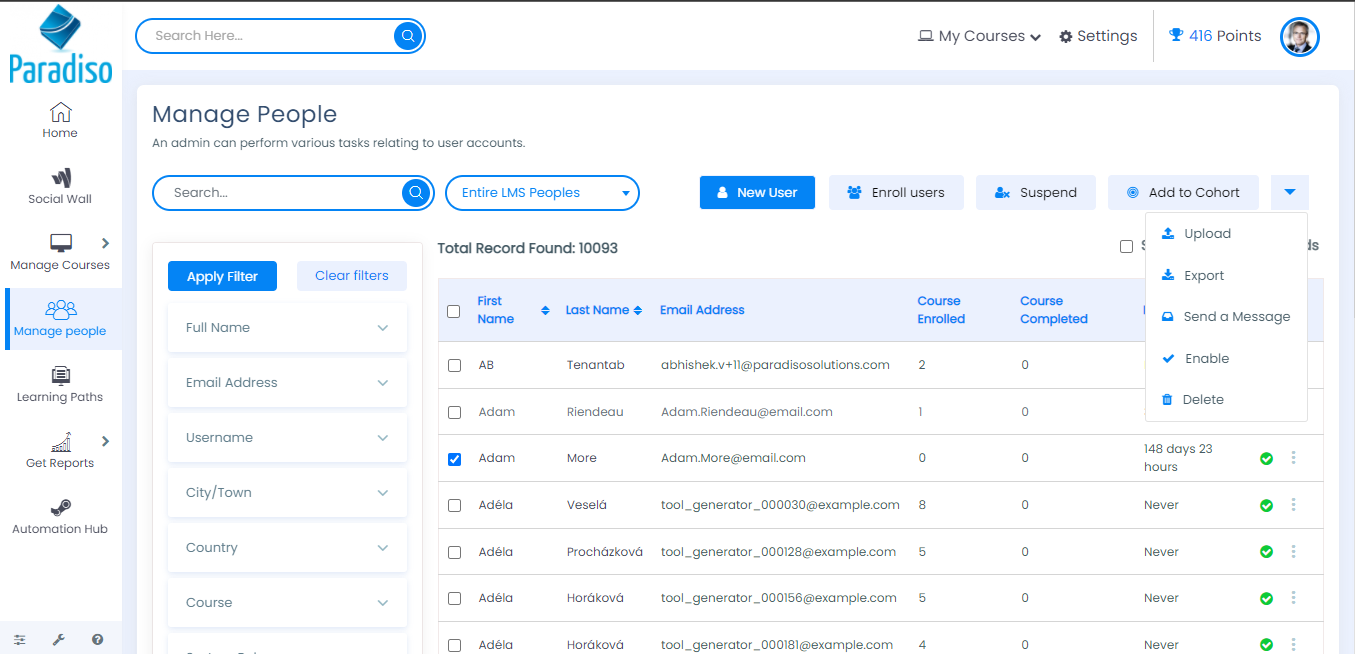Choose Export from the dropdown menu
Image resolution: width=1355 pixels, height=654 pixels.
1203,276
